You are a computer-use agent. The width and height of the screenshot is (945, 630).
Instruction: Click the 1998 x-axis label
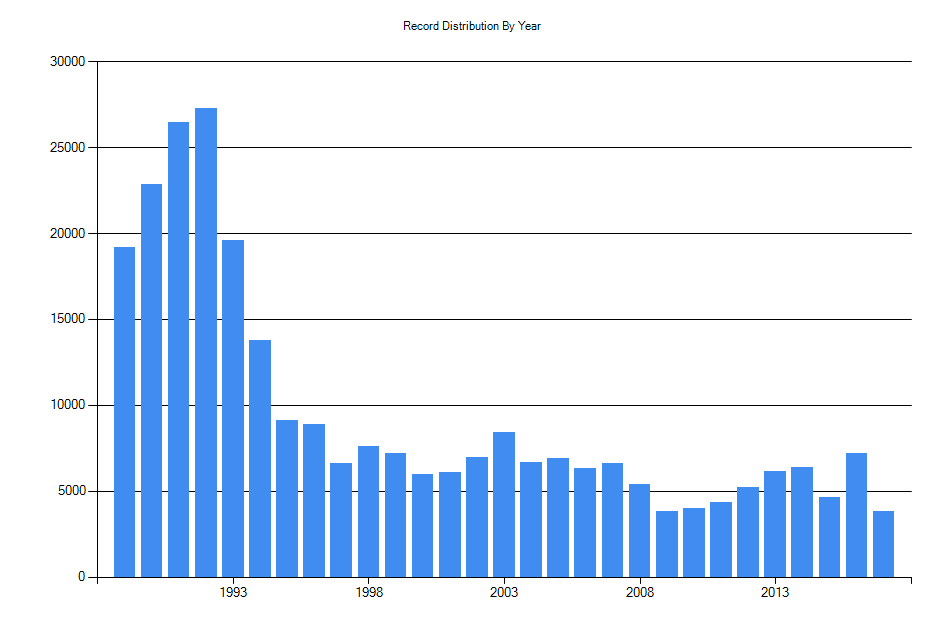click(x=369, y=593)
